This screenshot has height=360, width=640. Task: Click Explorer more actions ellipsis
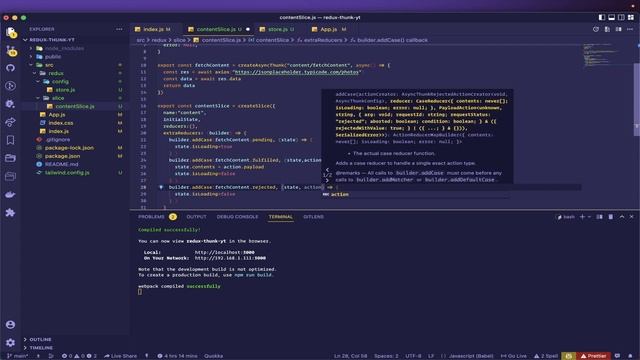point(119,29)
